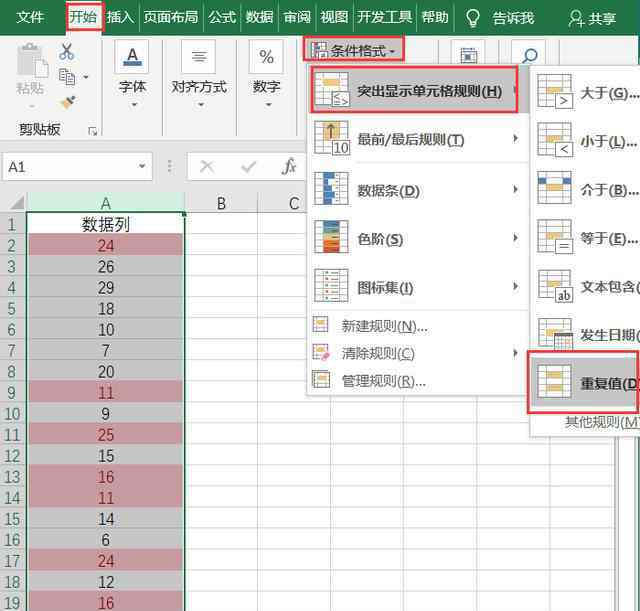
Task: Switch to the 插入 ribbon tab
Action: (x=120, y=17)
